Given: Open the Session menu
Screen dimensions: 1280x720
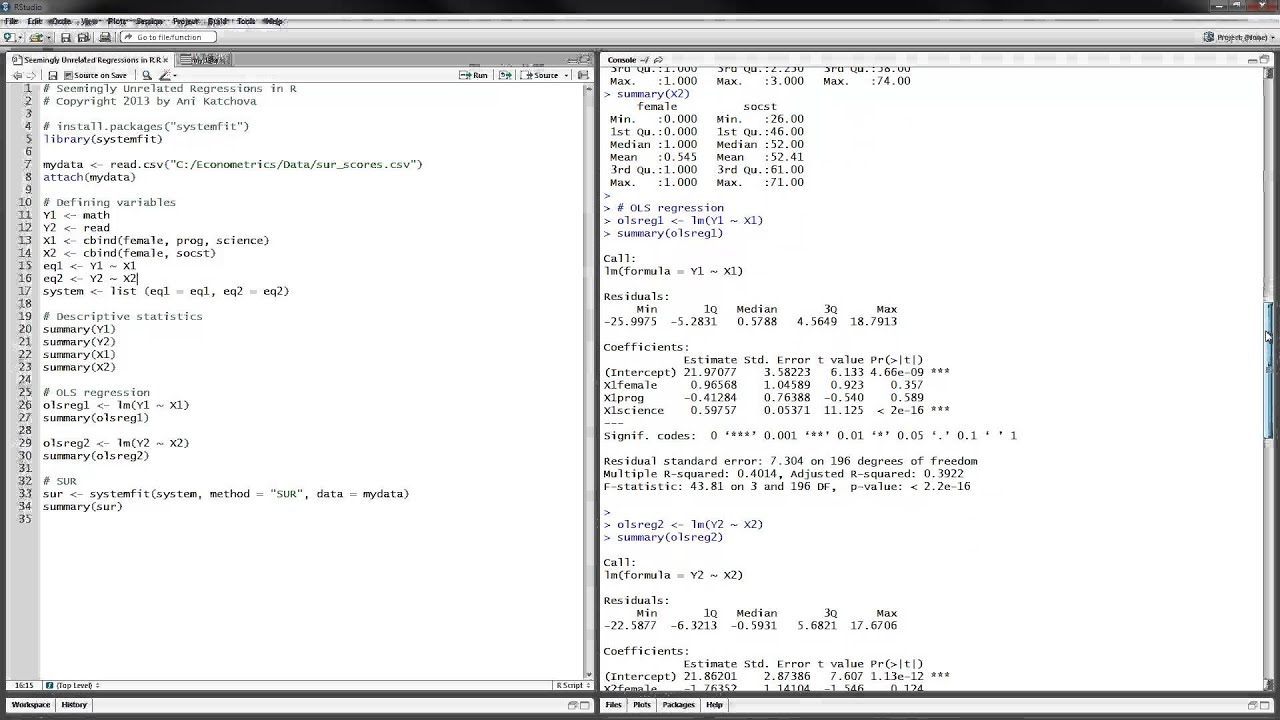Looking at the screenshot, I should click(x=149, y=21).
